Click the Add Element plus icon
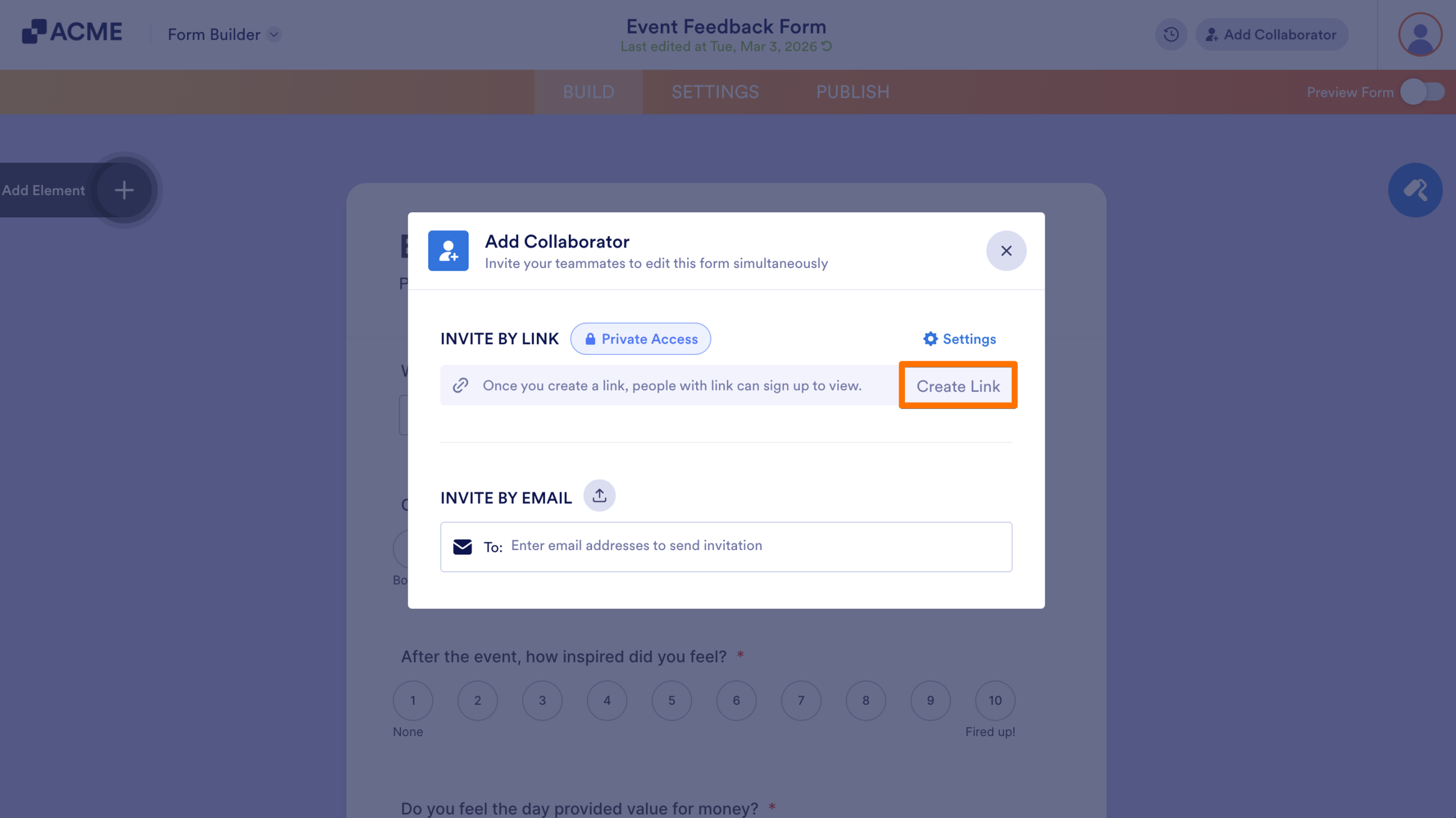Viewport: 1456px width, 818px height. [x=124, y=190]
